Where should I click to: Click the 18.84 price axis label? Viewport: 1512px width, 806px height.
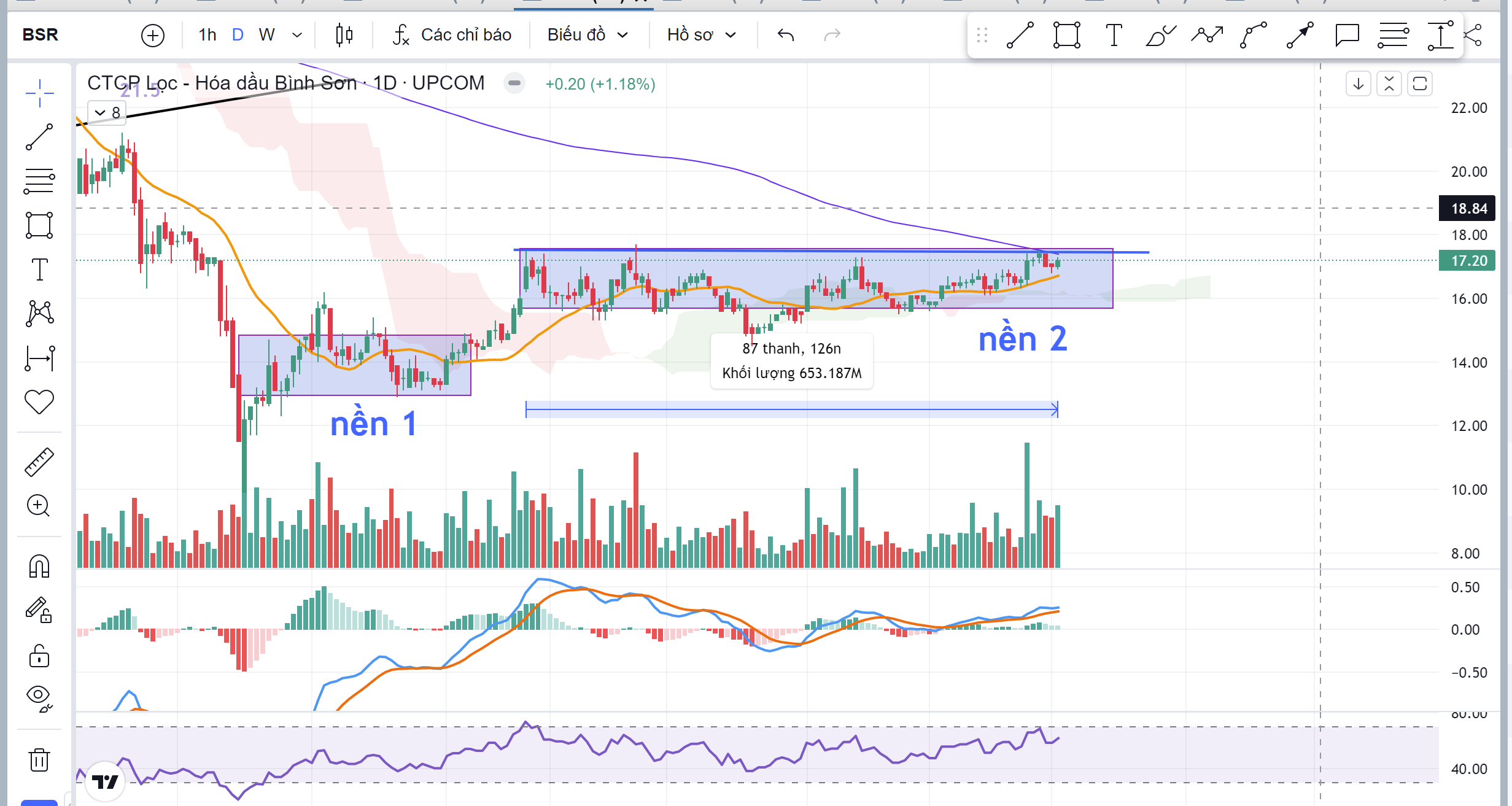[1468, 209]
